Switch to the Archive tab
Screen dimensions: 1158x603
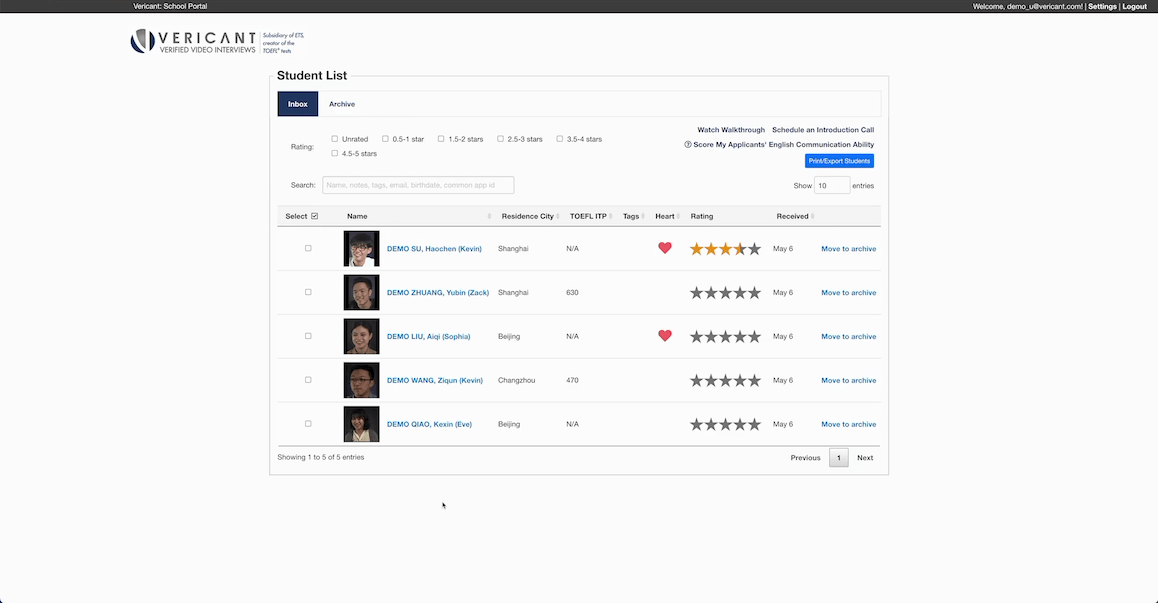point(342,104)
